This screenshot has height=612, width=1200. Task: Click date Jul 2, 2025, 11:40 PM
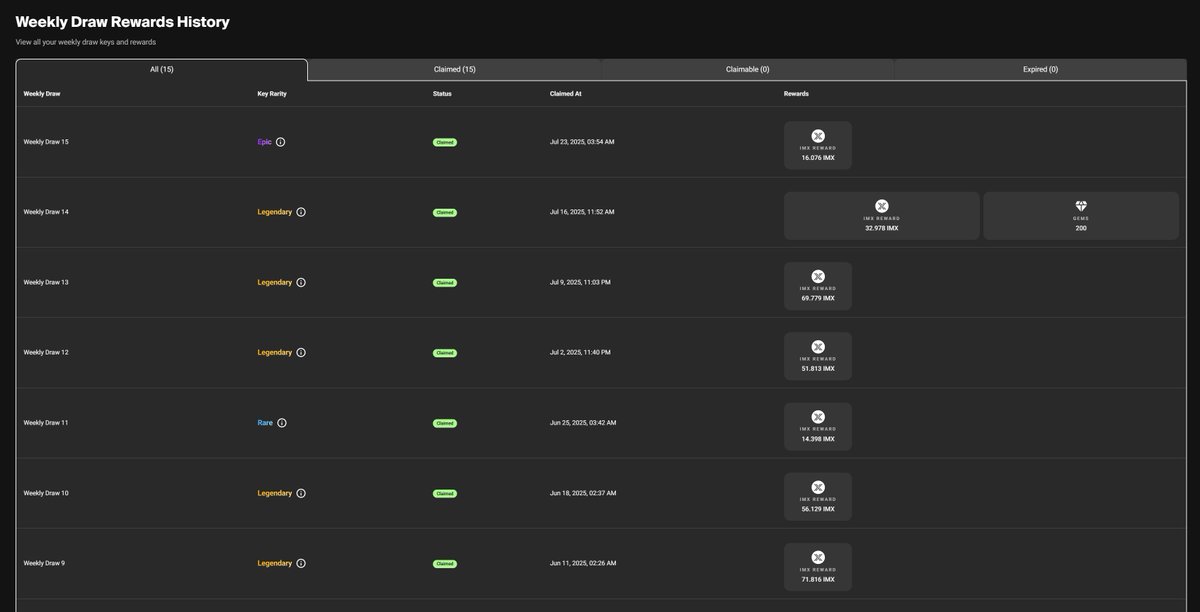(580, 352)
